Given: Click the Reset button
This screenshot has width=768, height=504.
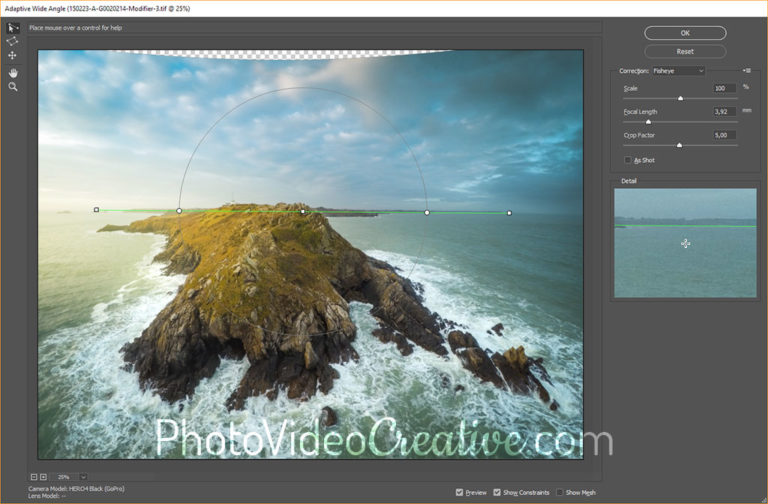Looking at the screenshot, I should click(685, 51).
